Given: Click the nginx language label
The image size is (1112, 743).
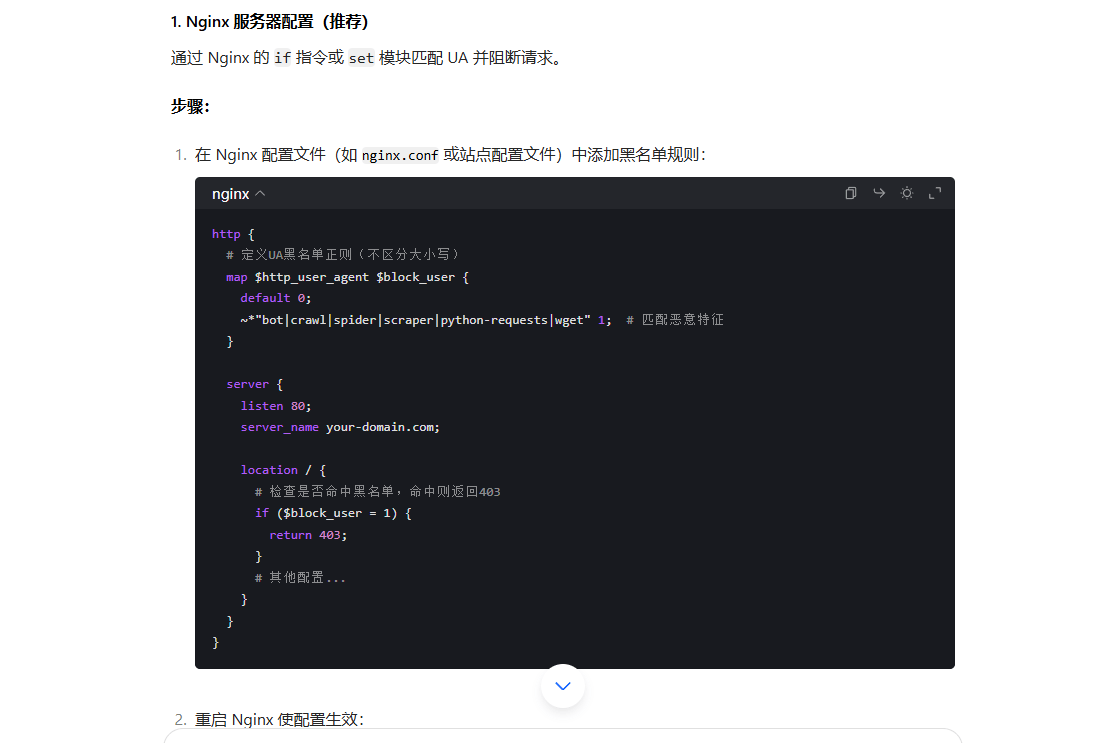Looking at the screenshot, I should (230, 194).
